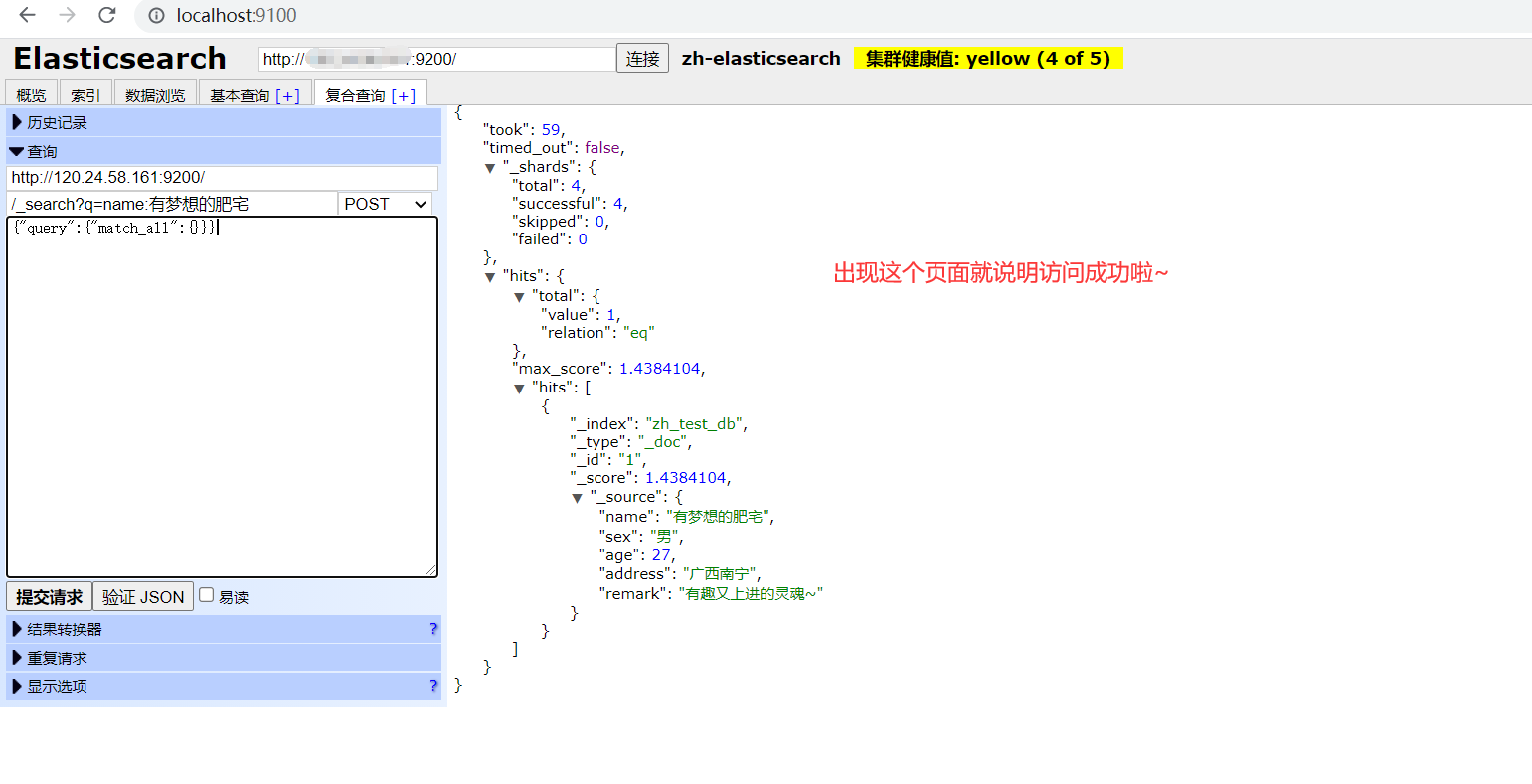Go forward with the browser forward arrow
Screen dimensions: 1532x784
67,15
